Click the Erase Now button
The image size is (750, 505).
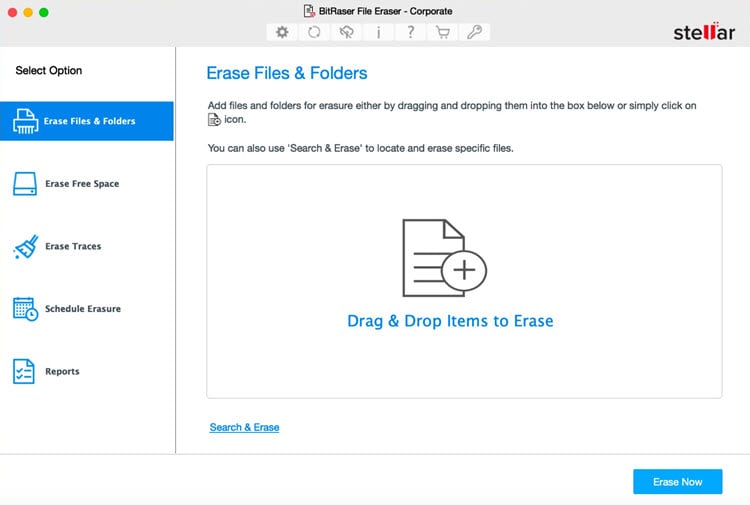pyautogui.click(x=677, y=482)
